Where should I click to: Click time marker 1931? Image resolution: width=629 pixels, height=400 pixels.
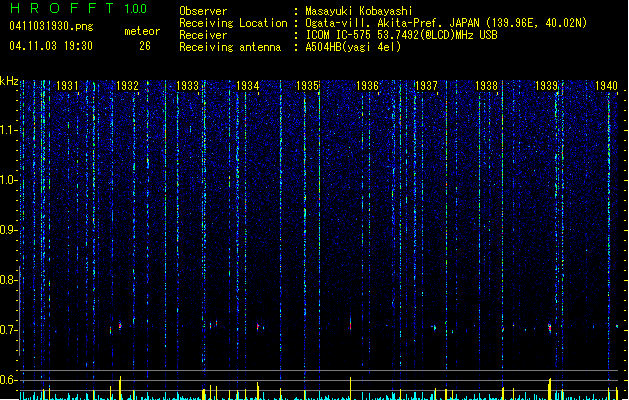pyautogui.click(x=67, y=86)
